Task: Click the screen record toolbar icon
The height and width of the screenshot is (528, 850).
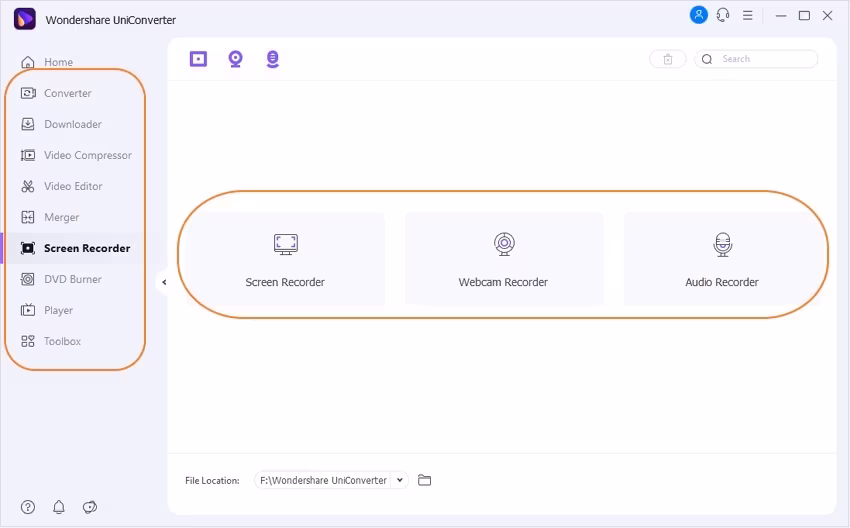Action: click(198, 59)
